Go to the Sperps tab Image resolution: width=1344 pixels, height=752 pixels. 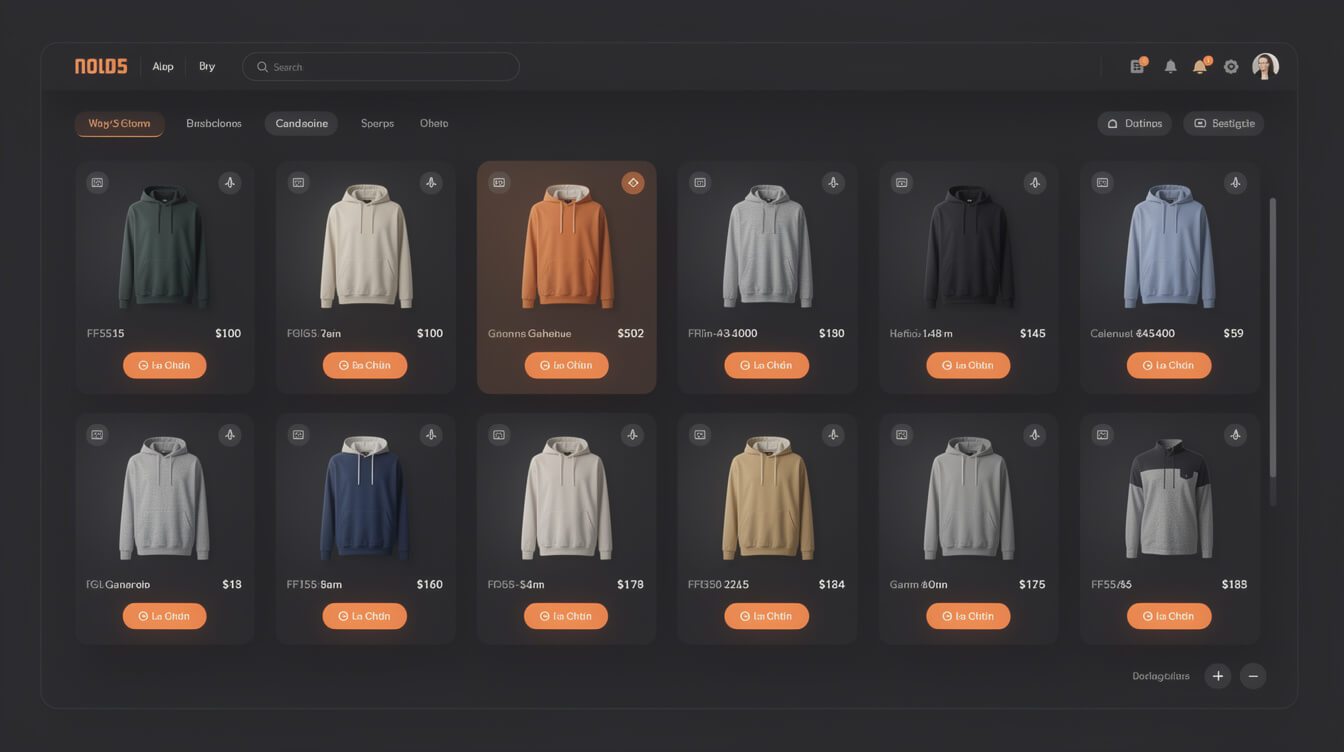(x=377, y=123)
